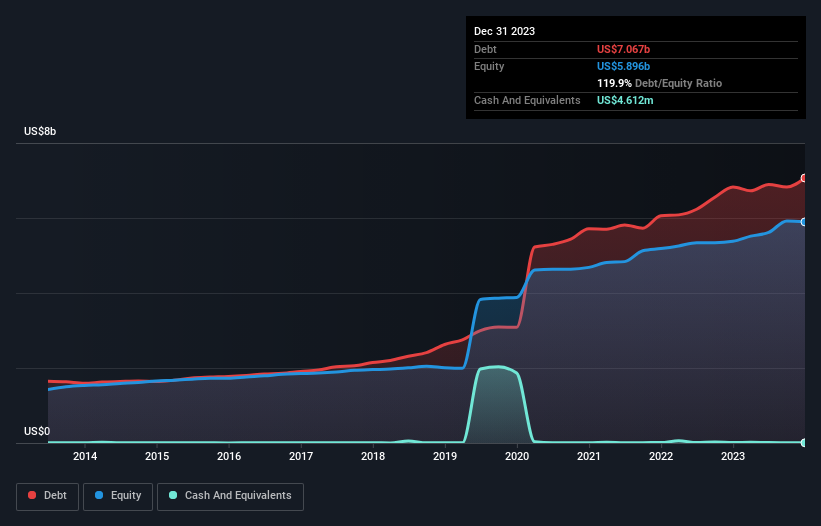Click Cash And Equivalents label in tooltip
This screenshot has height=526, width=821.
coord(527,100)
